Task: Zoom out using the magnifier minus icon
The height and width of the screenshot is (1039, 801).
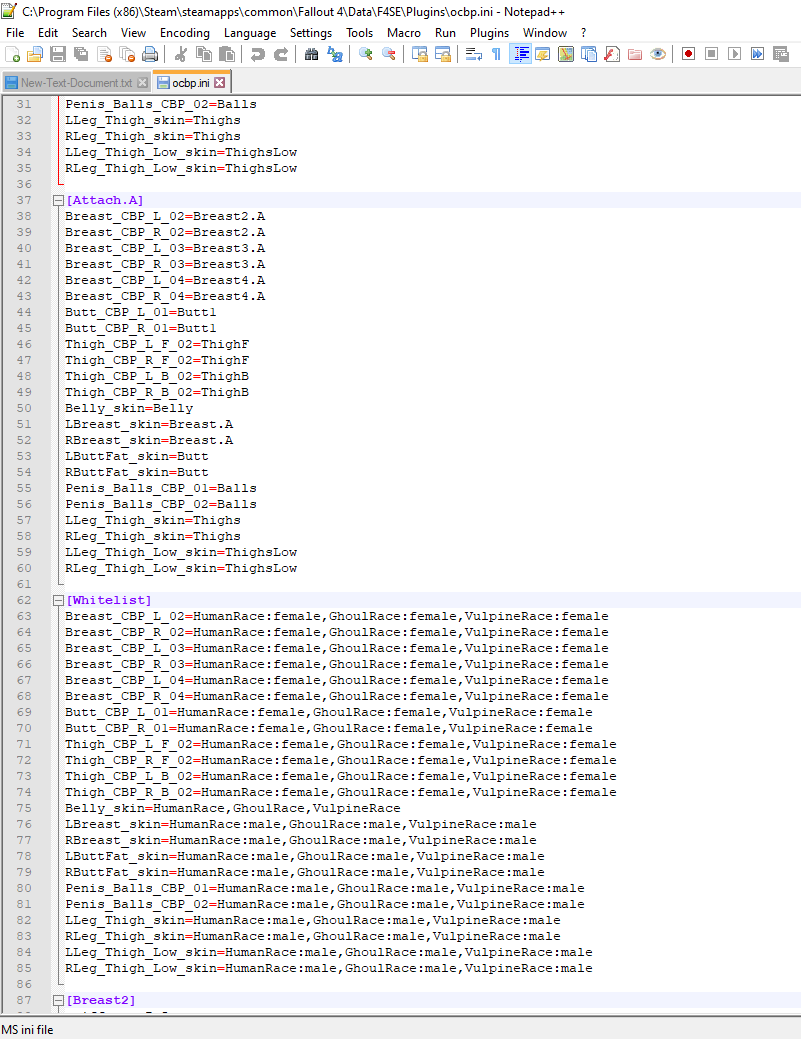Action: tap(388, 54)
